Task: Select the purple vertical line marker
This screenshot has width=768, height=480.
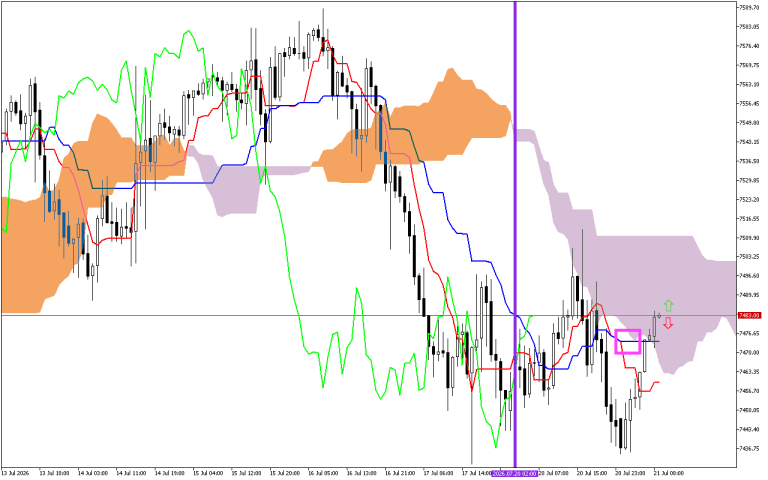Action: 515,234
